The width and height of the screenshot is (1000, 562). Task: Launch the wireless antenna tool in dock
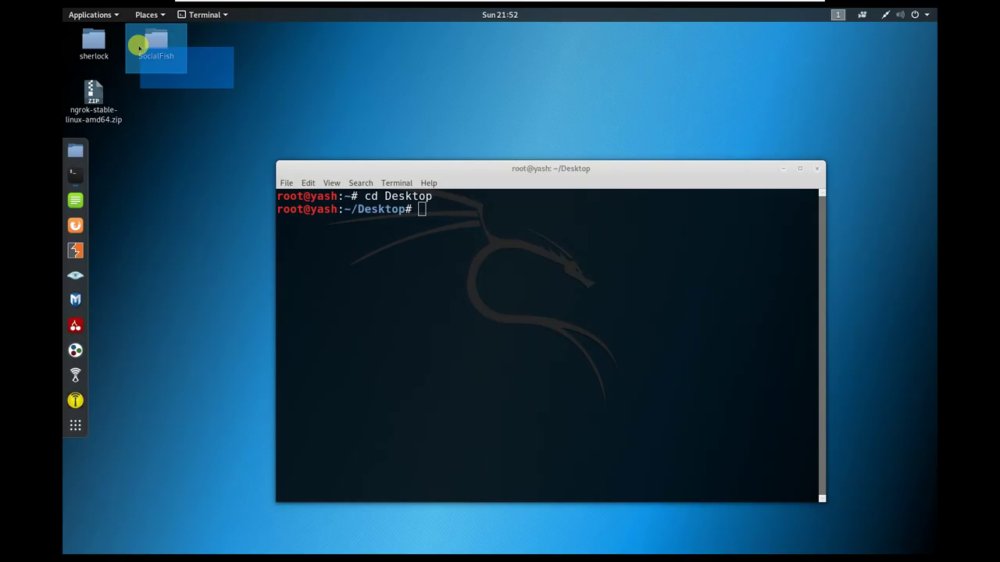(75, 375)
